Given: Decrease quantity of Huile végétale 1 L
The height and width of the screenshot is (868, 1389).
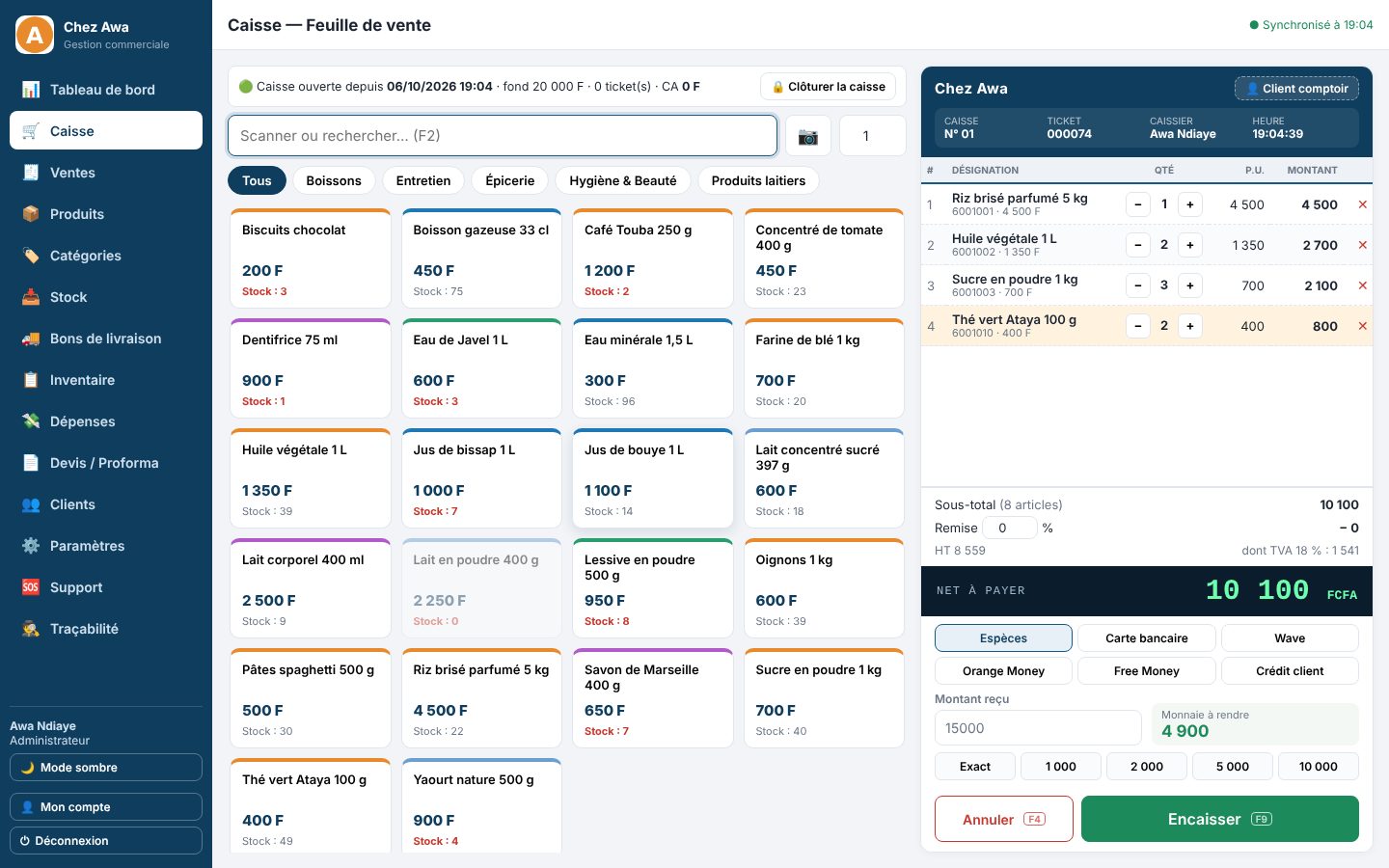Looking at the screenshot, I should 1138,245.
